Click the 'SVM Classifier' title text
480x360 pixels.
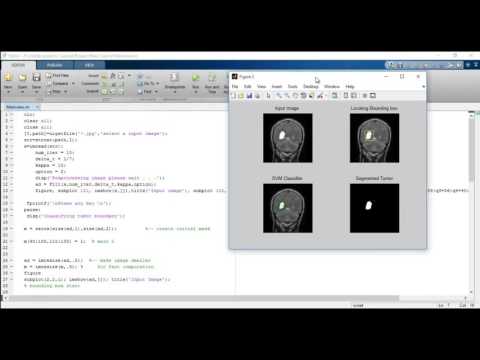point(287,178)
